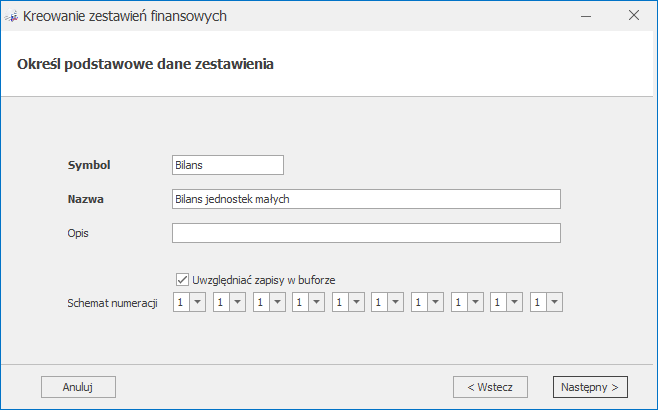The image size is (658, 410).
Task: Open the fifth numbering scheme dropdown
Action: (x=356, y=302)
